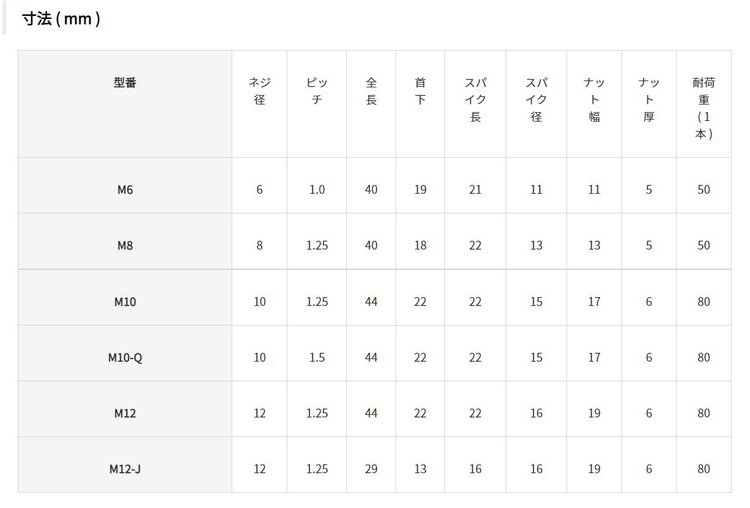The width and height of the screenshot is (750, 508).
Task: Select the M8 row label
Action: pos(125,245)
